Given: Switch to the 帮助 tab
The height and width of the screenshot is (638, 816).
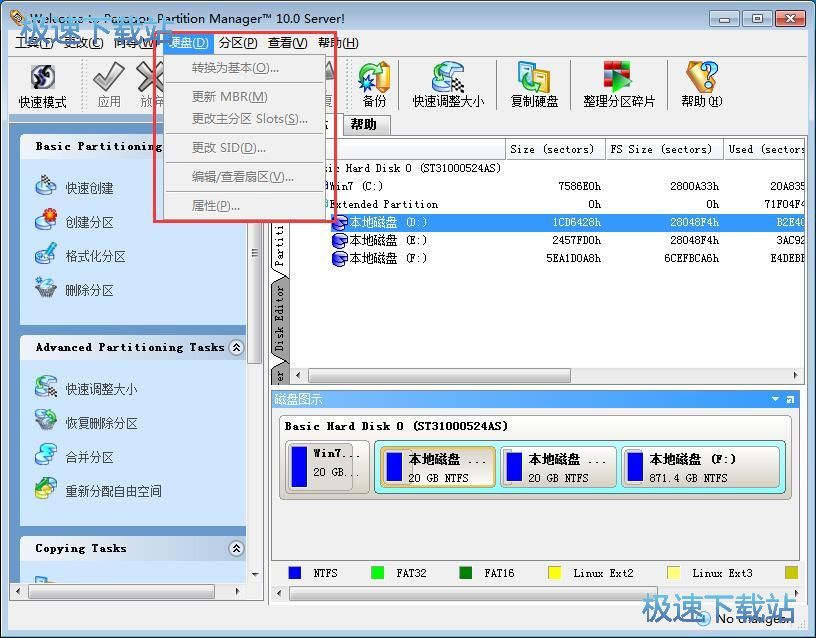Looking at the screenshot, I should 366,124.
